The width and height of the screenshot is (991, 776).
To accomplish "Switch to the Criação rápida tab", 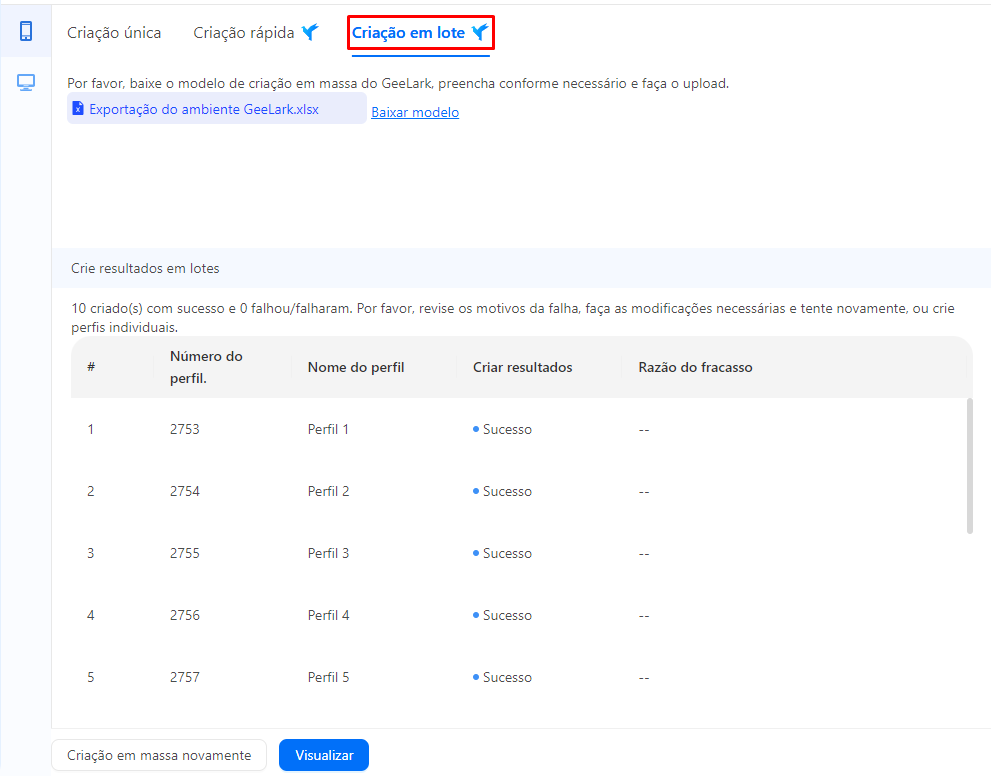I will [244, 33].
